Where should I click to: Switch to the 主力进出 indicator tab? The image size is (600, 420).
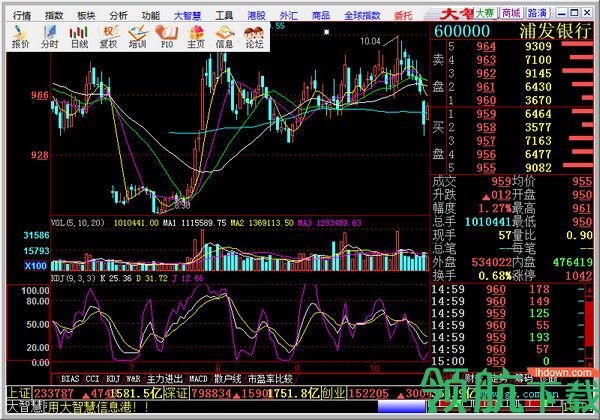pyautogui.click(x=165, y=379)
